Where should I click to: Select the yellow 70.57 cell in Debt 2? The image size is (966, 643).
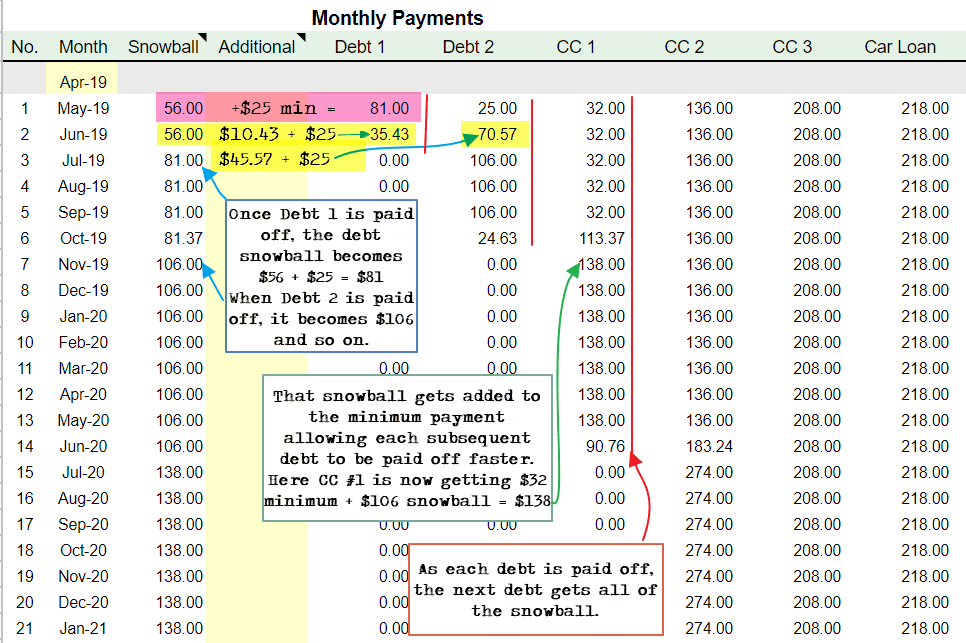496,134
